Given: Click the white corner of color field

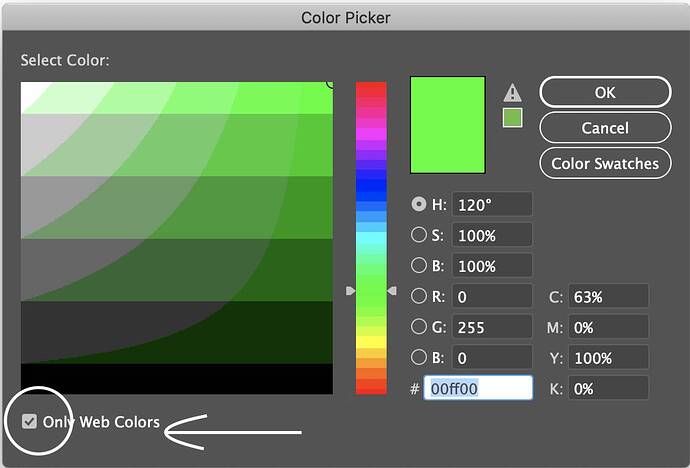Looking at the screenshot, I should 28,90.
